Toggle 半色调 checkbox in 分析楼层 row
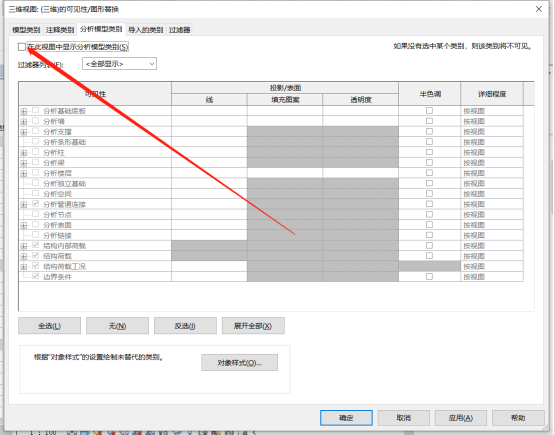This screenshot has width=554, height=435. point(429,173)
